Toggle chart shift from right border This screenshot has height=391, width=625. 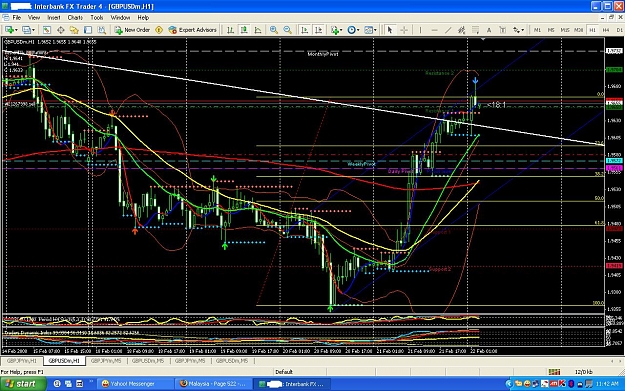click(x=318, y=30)
